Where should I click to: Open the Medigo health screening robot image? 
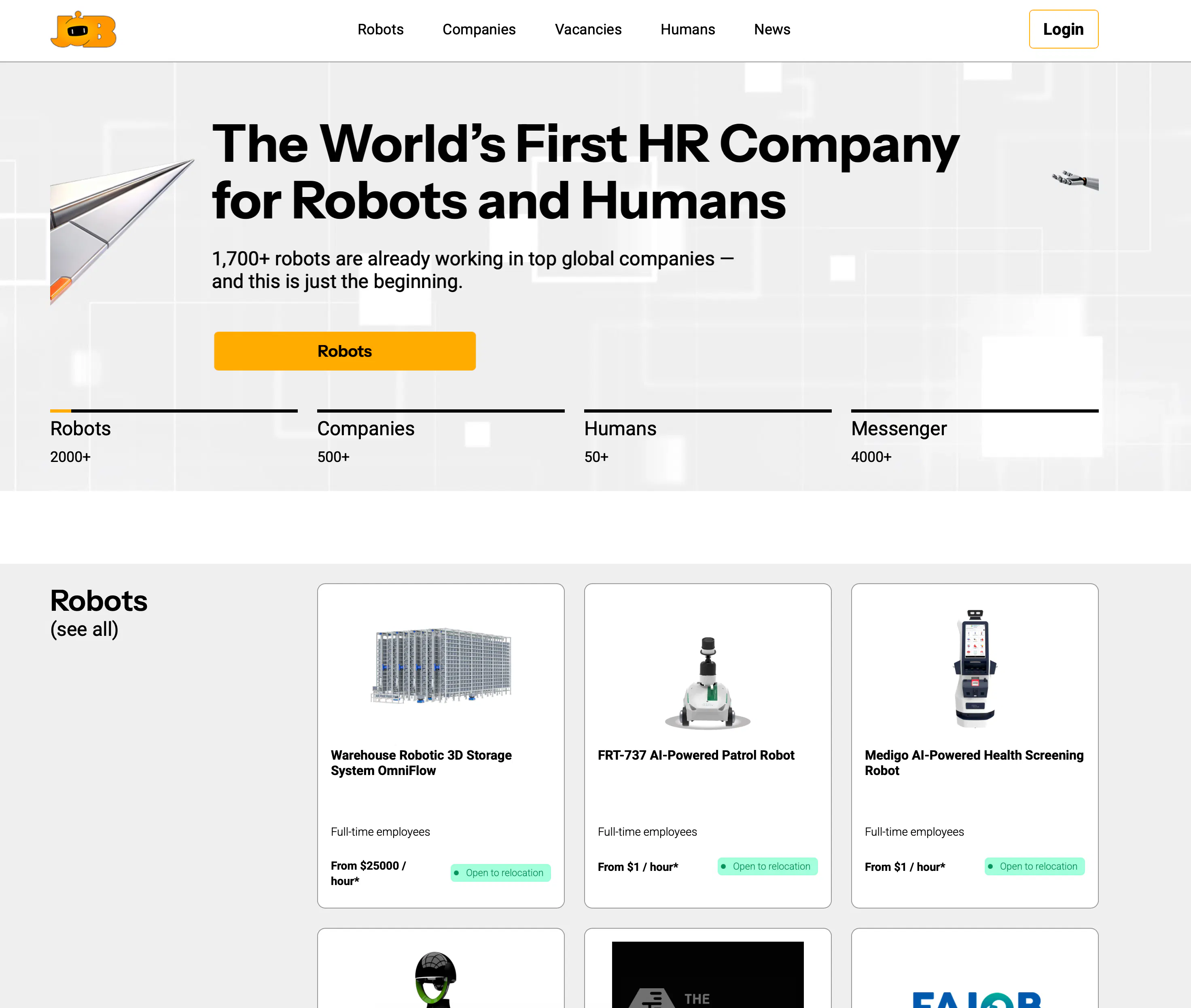tap(975, 668)
